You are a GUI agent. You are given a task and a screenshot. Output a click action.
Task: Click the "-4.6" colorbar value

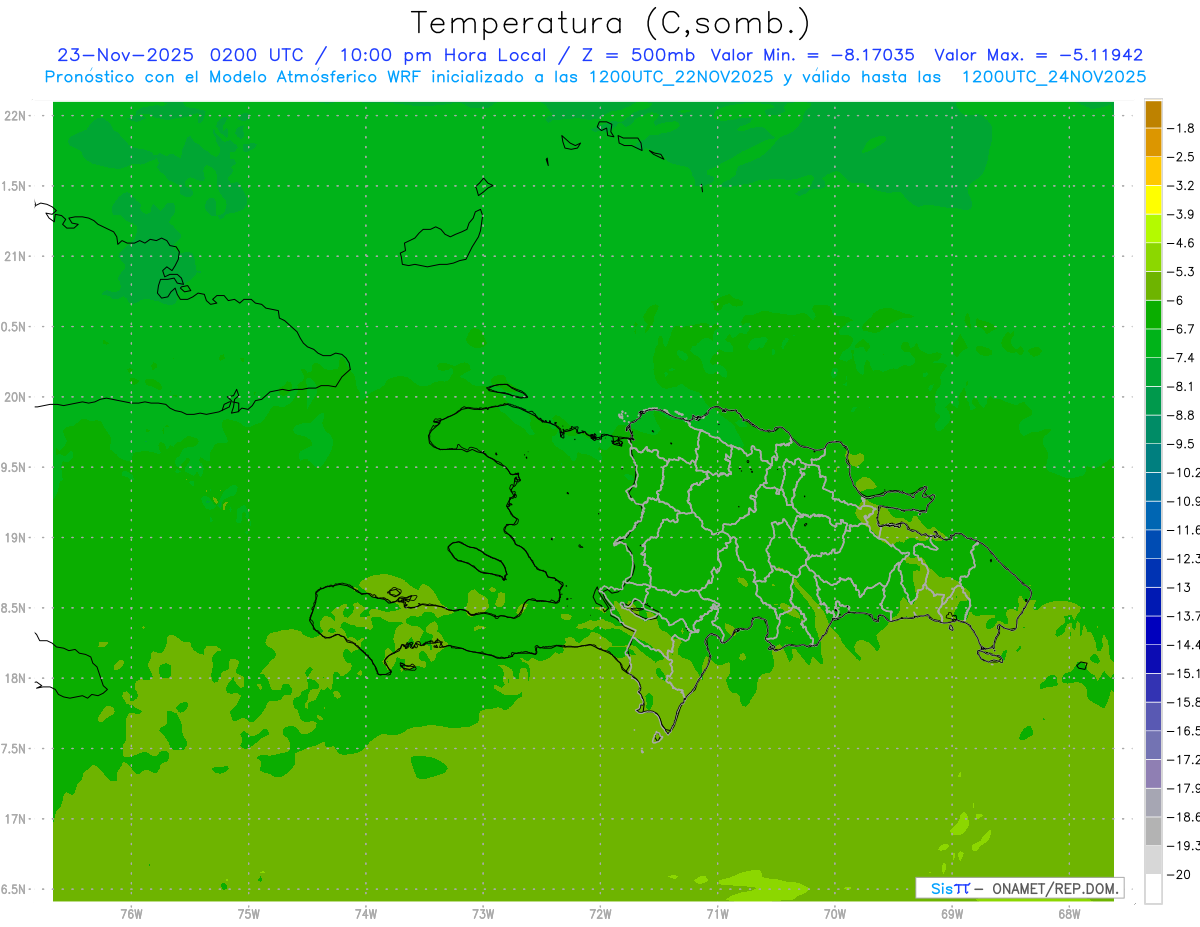1182,243
